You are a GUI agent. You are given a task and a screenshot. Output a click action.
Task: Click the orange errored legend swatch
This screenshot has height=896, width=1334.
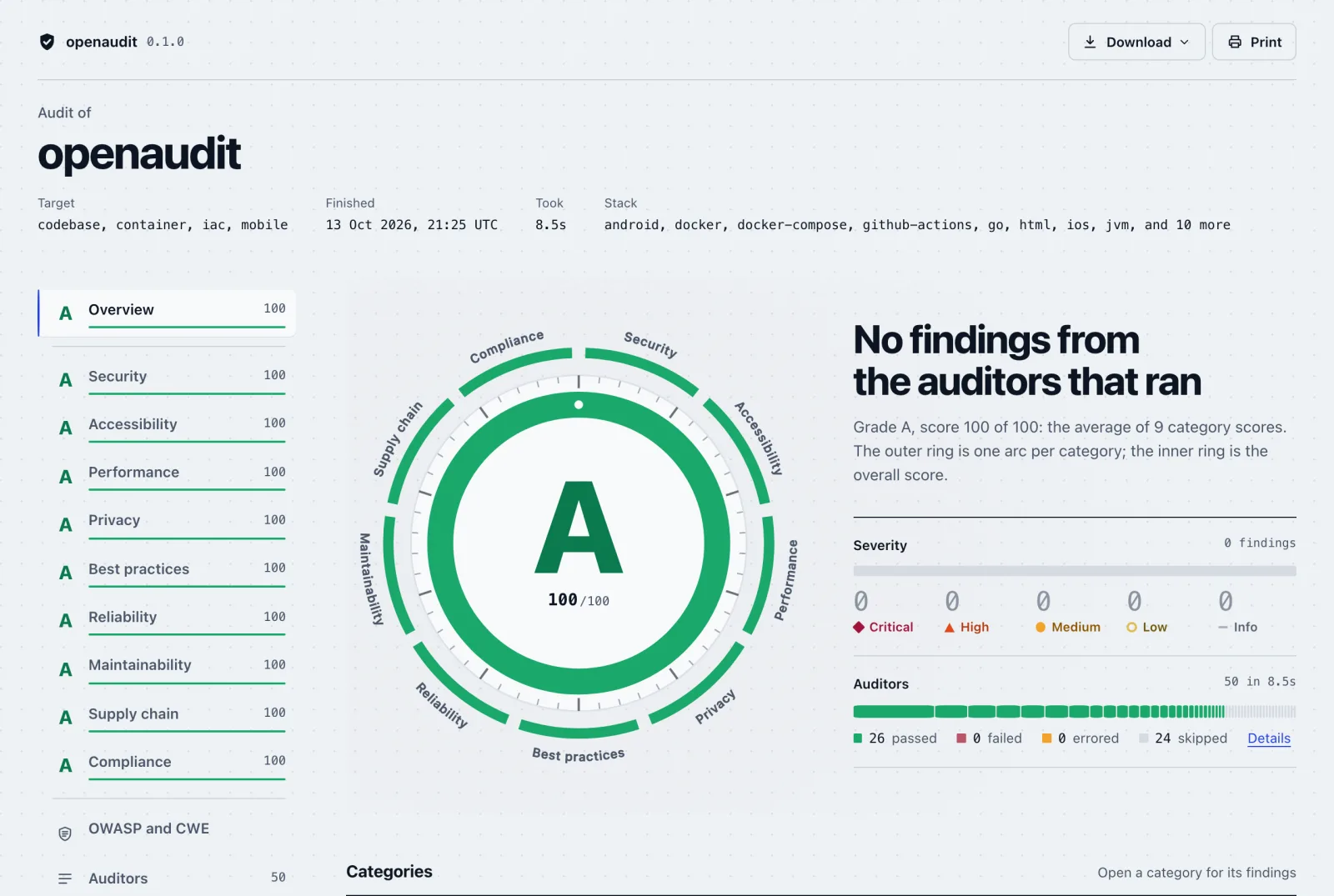(1047, 738)
